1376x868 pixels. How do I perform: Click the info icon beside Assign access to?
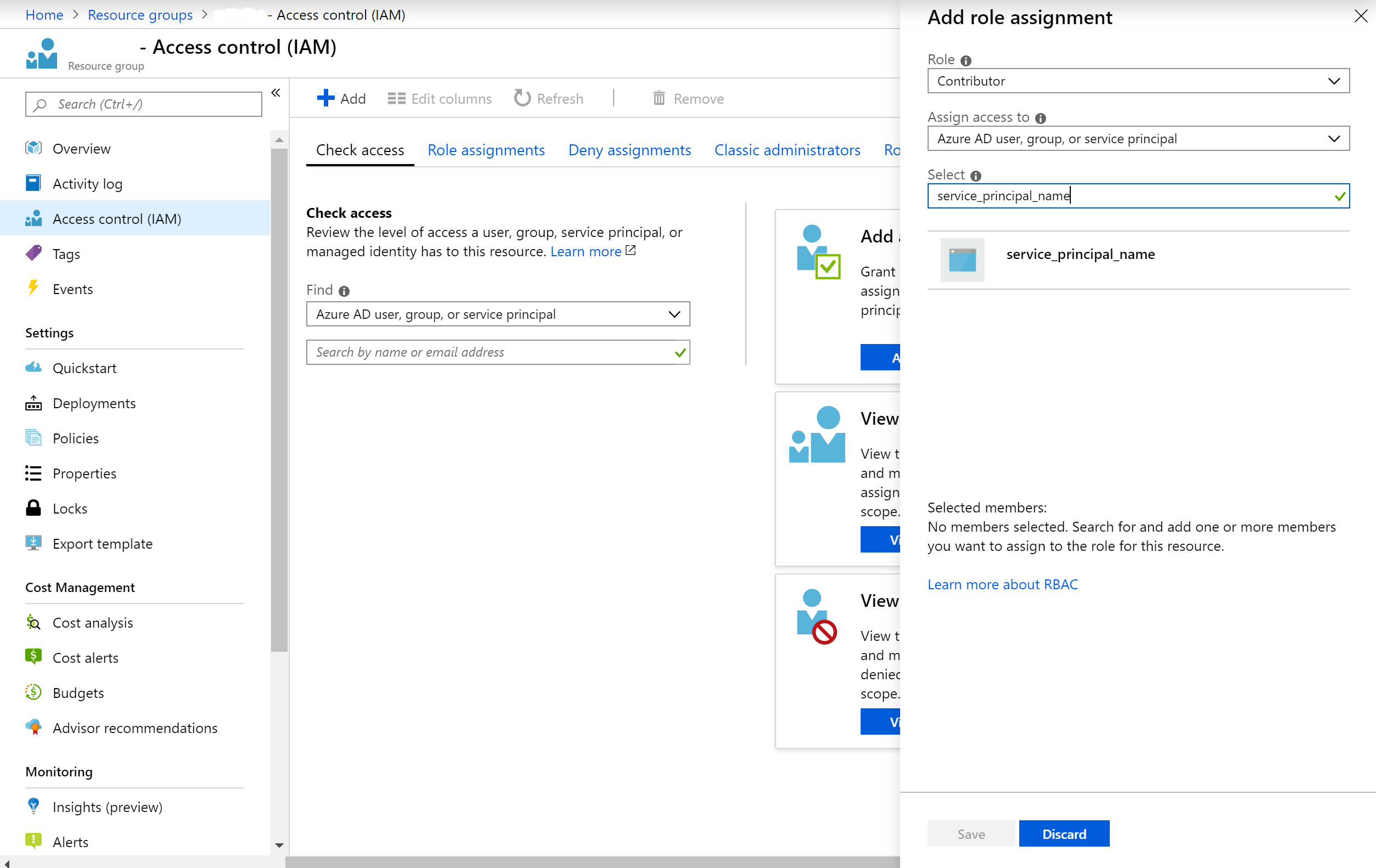1041,118
